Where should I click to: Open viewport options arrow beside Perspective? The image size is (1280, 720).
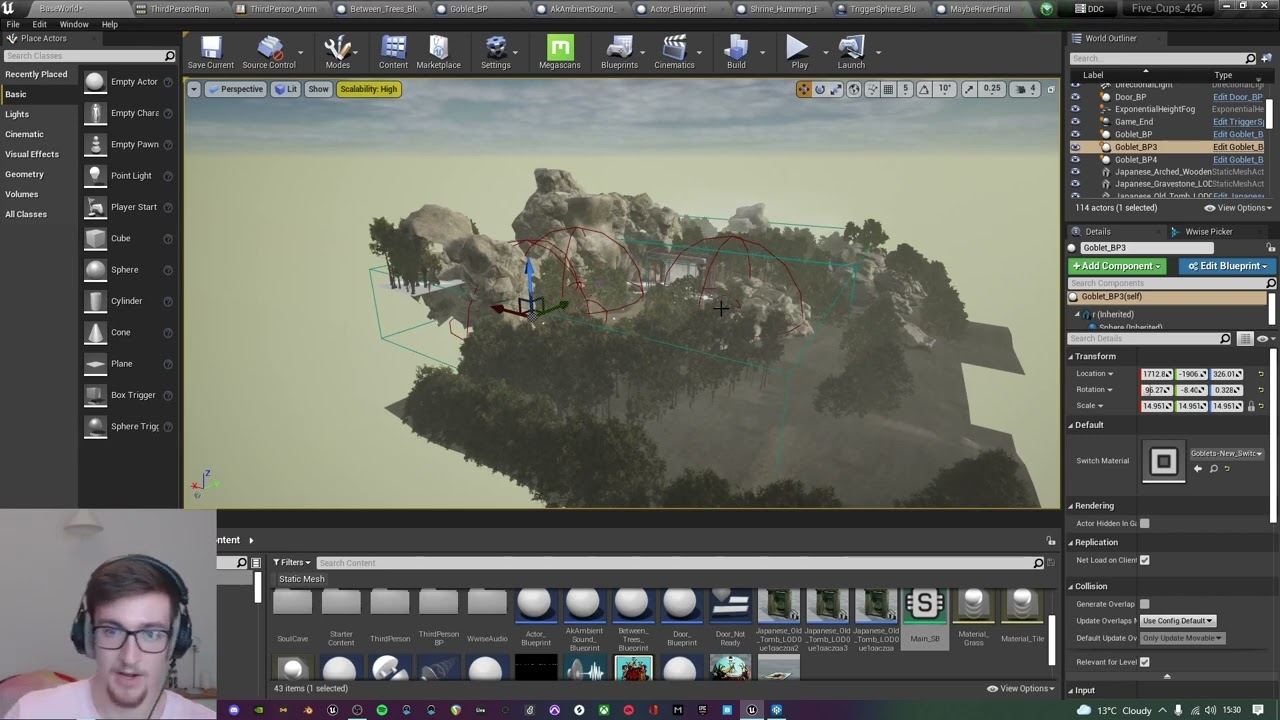194,89
